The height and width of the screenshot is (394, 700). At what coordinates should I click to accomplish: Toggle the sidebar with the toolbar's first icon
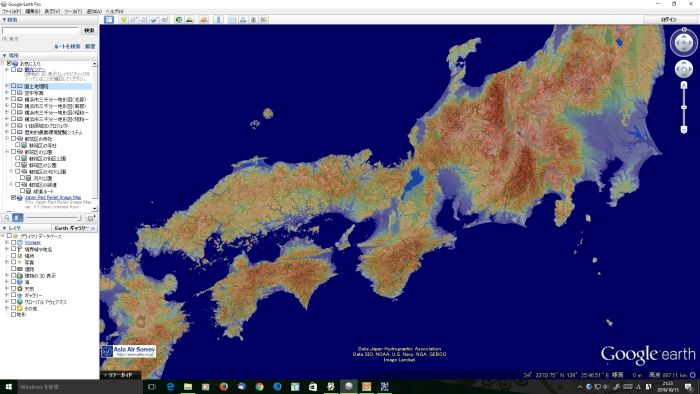click(x=109, y=20)
